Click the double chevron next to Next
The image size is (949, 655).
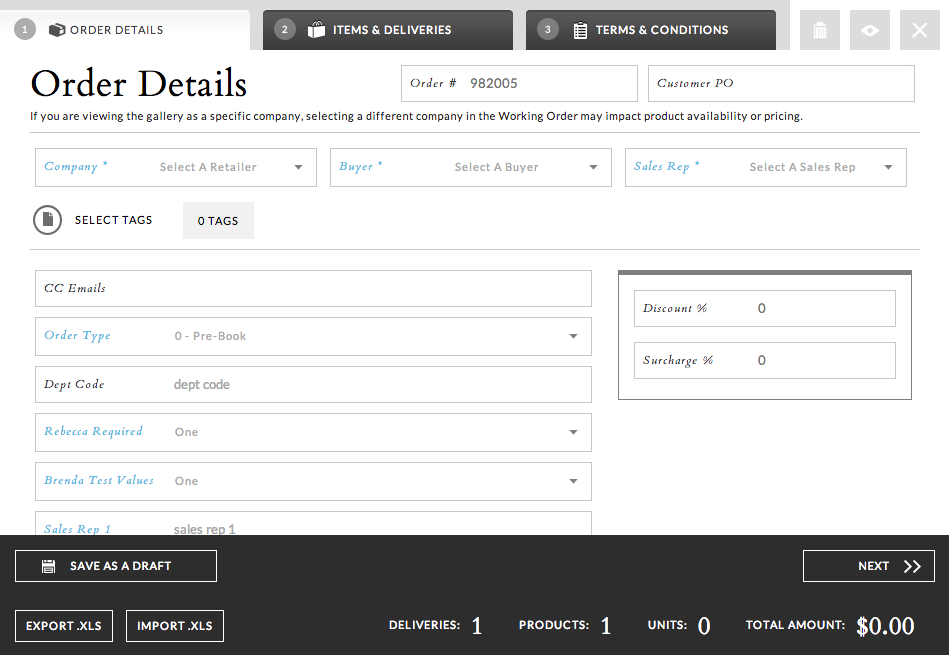912,566
